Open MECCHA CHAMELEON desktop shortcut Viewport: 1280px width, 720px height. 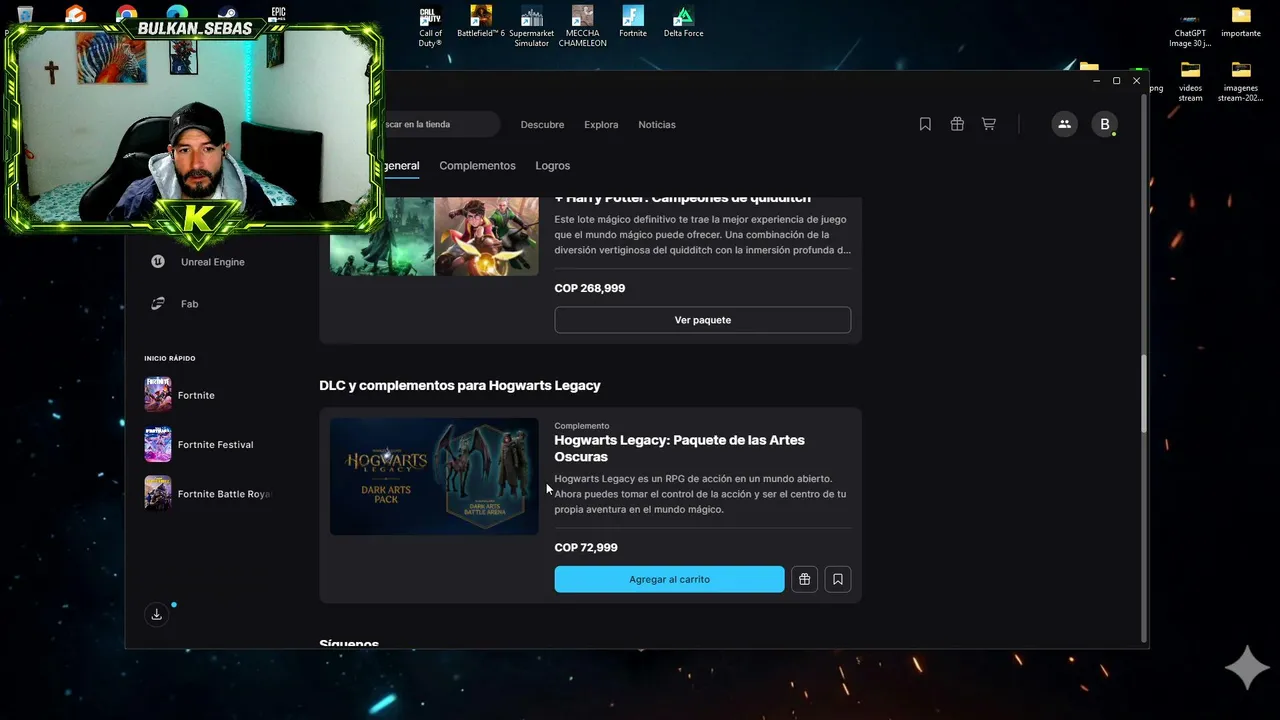point(582,27)
